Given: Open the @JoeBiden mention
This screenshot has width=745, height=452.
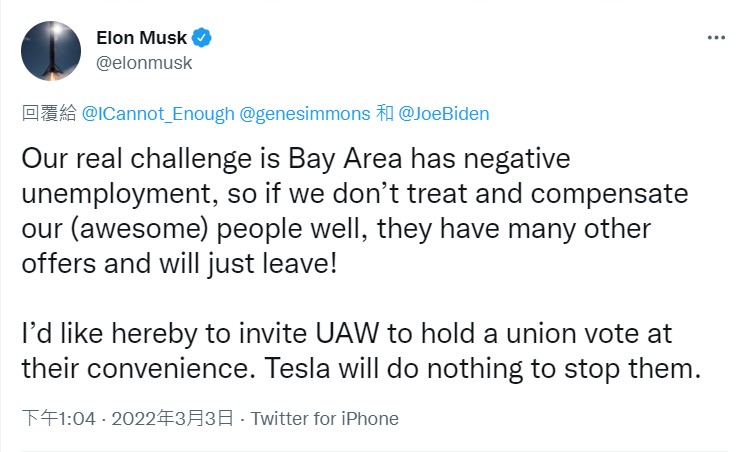Looking at the screenshot, I should [x=444, y=114].
